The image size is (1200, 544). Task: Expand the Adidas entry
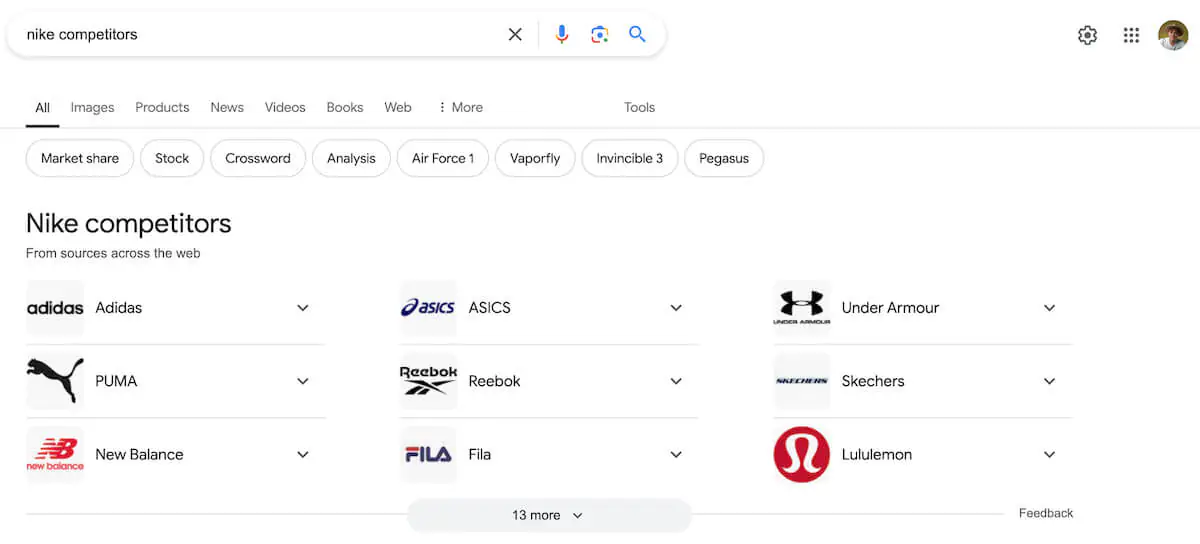[x=303, y=308]
